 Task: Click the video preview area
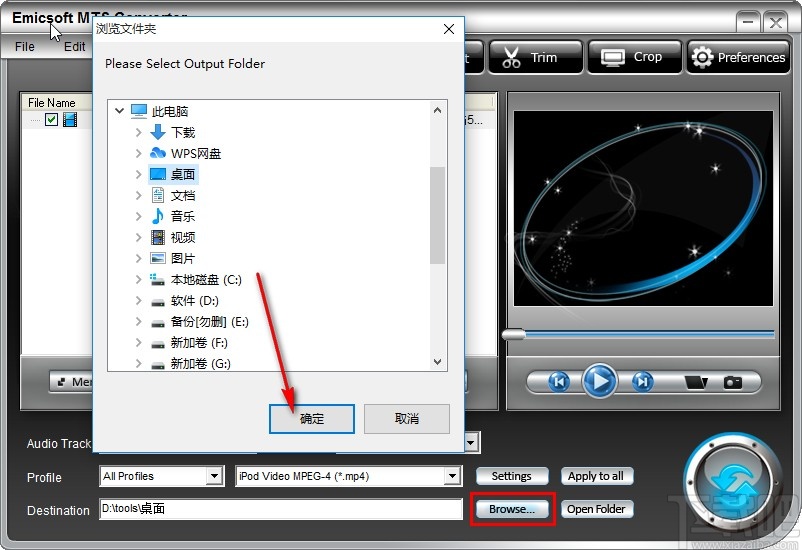click(643, 209)
